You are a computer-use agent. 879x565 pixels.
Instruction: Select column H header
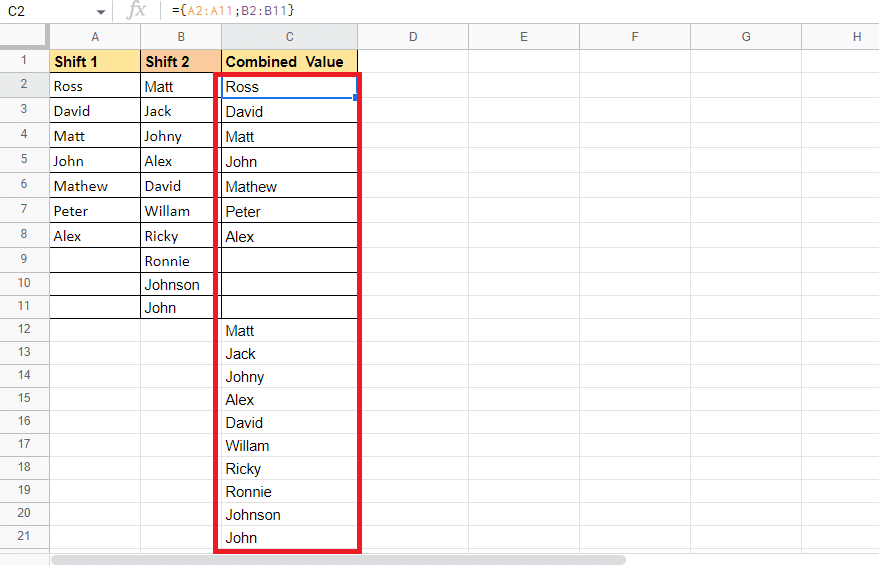click(x=856, y=37)
